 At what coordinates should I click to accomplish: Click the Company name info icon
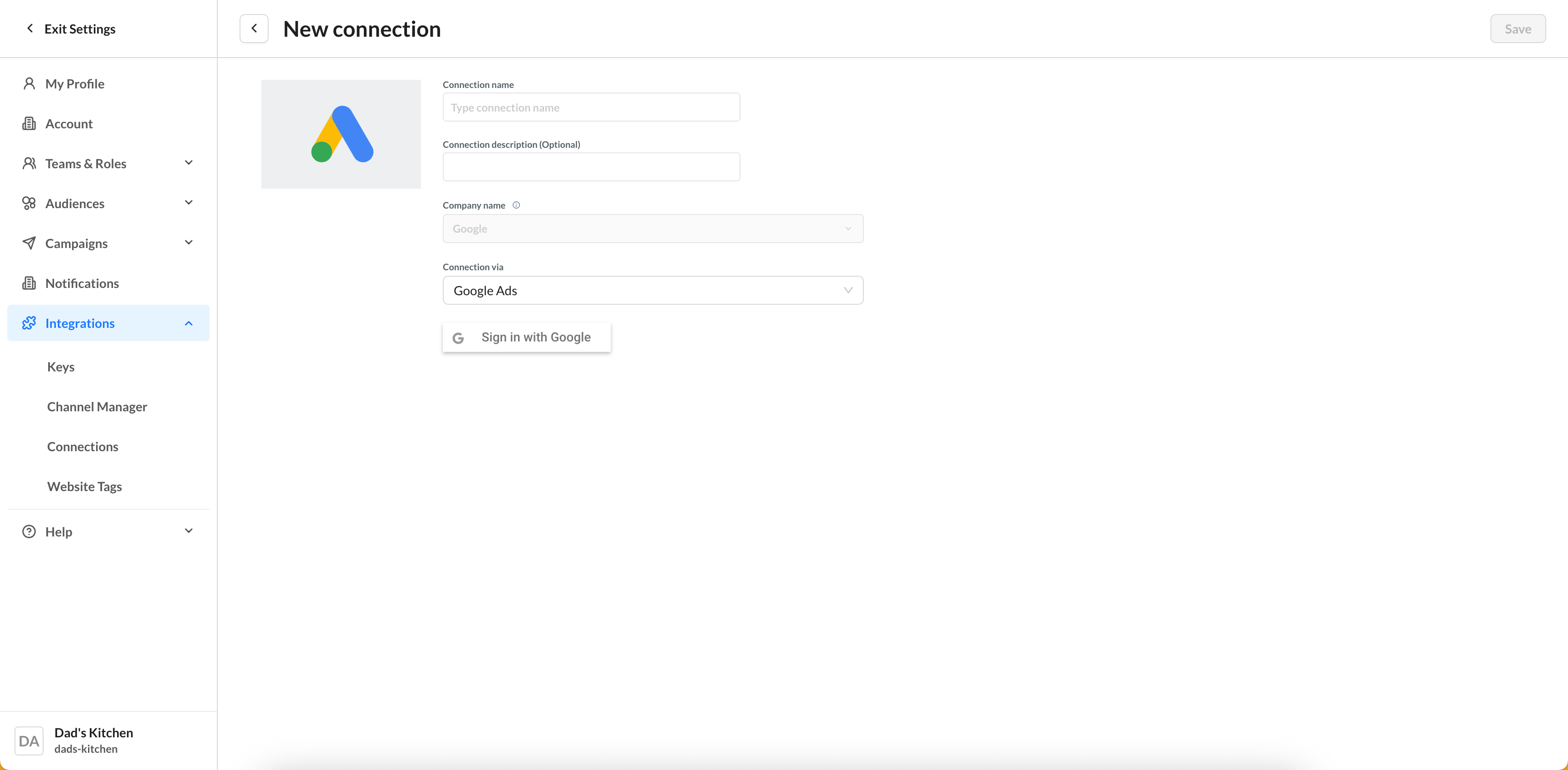(516, 205)
